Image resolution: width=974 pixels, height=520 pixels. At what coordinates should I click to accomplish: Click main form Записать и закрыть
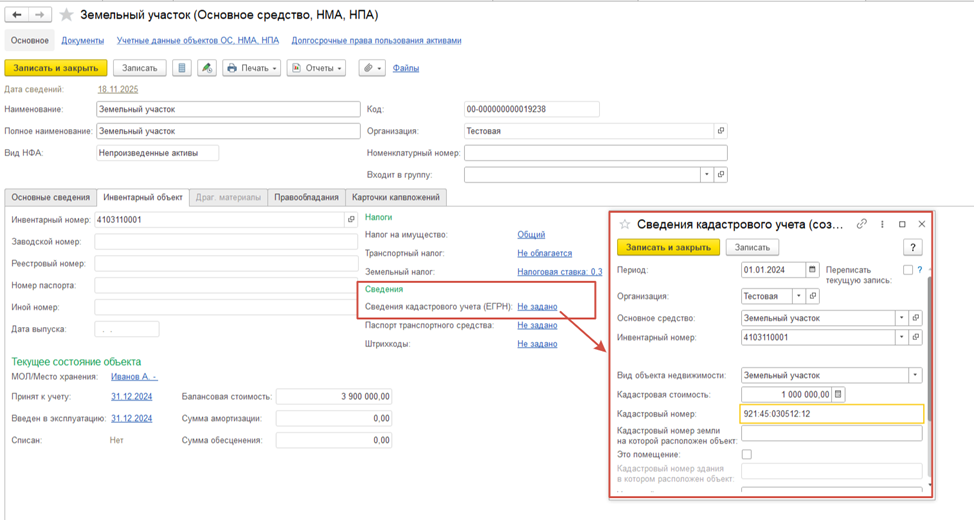pos(56,68)
